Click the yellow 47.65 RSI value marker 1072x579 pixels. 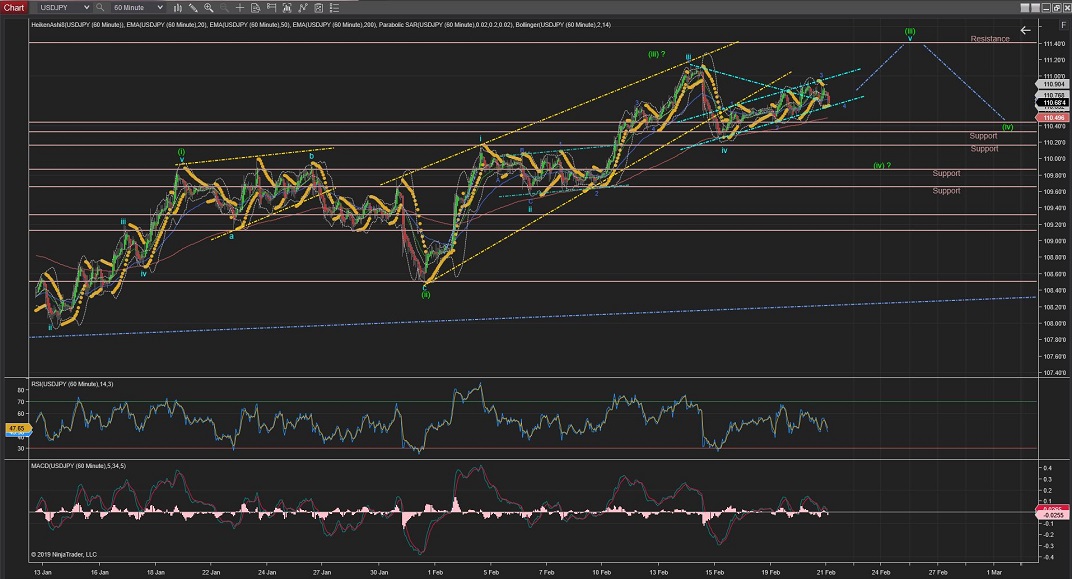(15, 428)
